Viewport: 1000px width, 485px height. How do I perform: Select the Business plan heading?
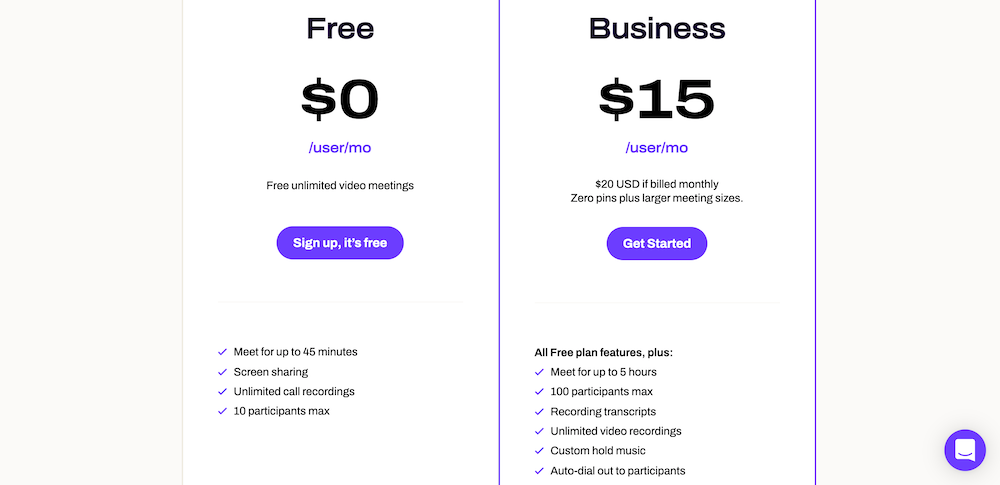click(657, 28)
